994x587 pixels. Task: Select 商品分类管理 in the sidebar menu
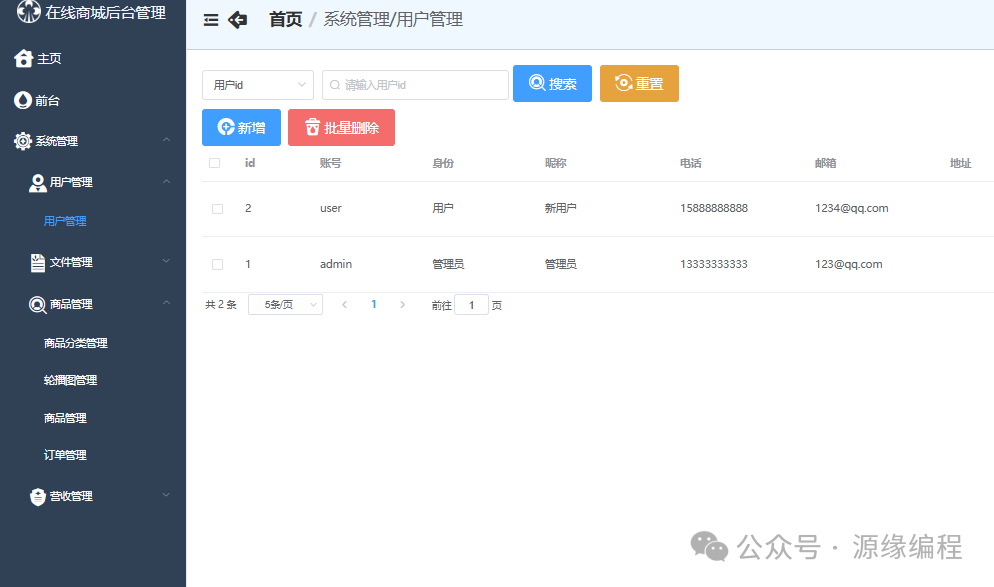74,342
